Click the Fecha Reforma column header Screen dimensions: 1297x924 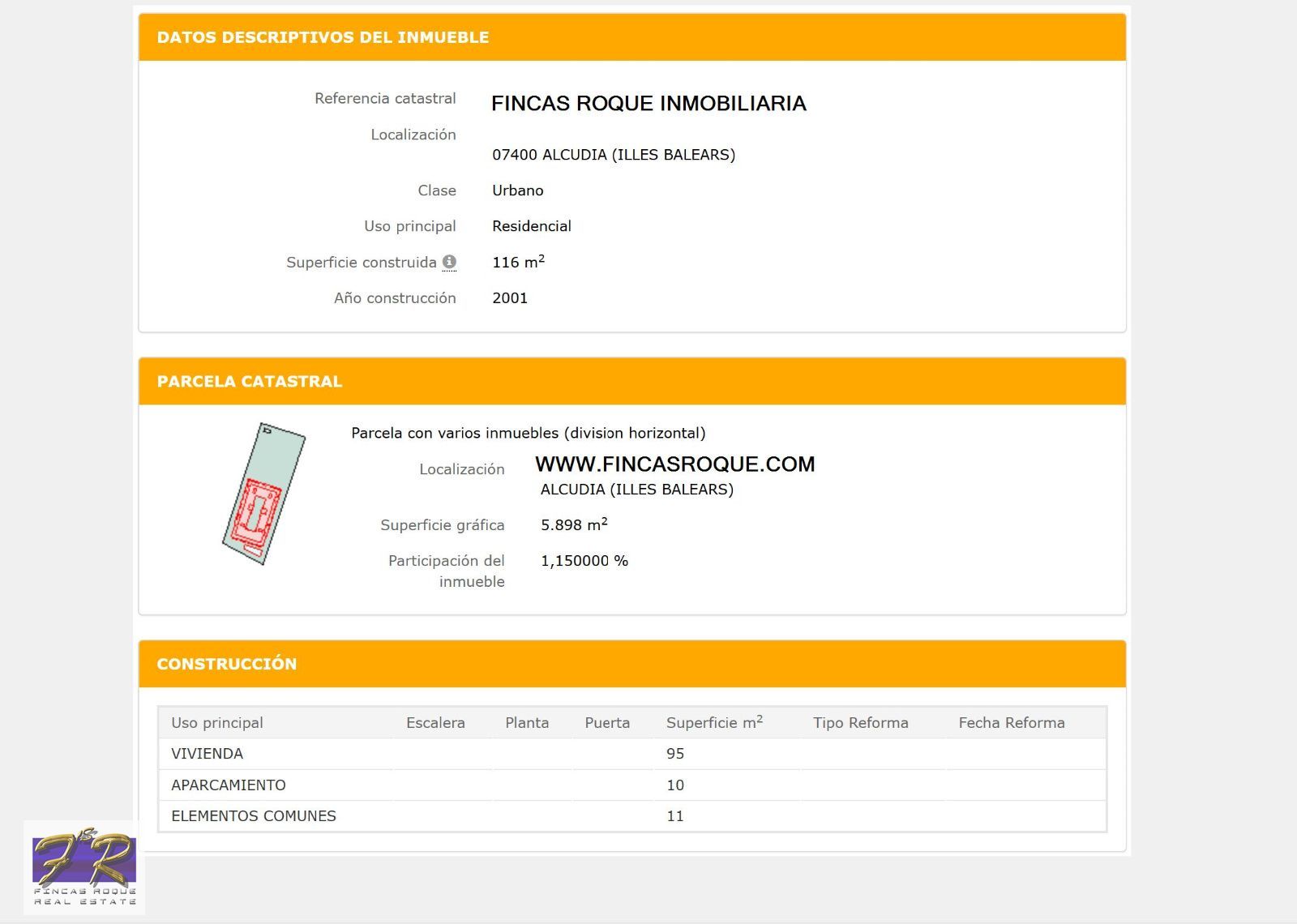(1011, 723)
